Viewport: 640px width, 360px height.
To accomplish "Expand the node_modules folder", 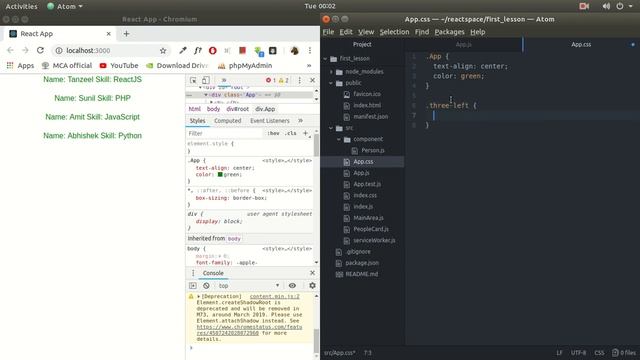I will coord(331,72).
